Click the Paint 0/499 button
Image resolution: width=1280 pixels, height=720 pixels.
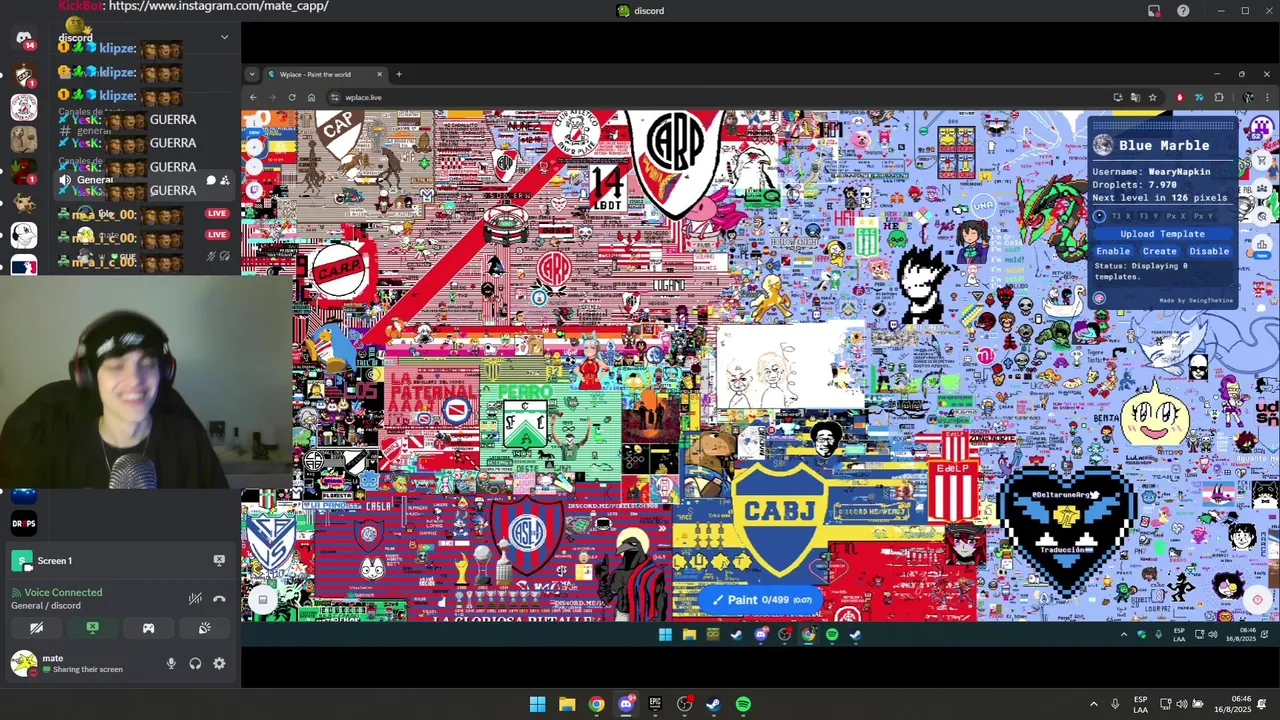[760, 600]
